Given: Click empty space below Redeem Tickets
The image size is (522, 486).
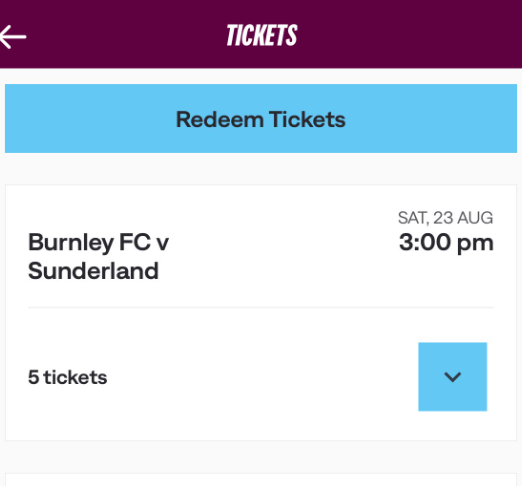Looking at the screenshot, I should coord(261,169).
